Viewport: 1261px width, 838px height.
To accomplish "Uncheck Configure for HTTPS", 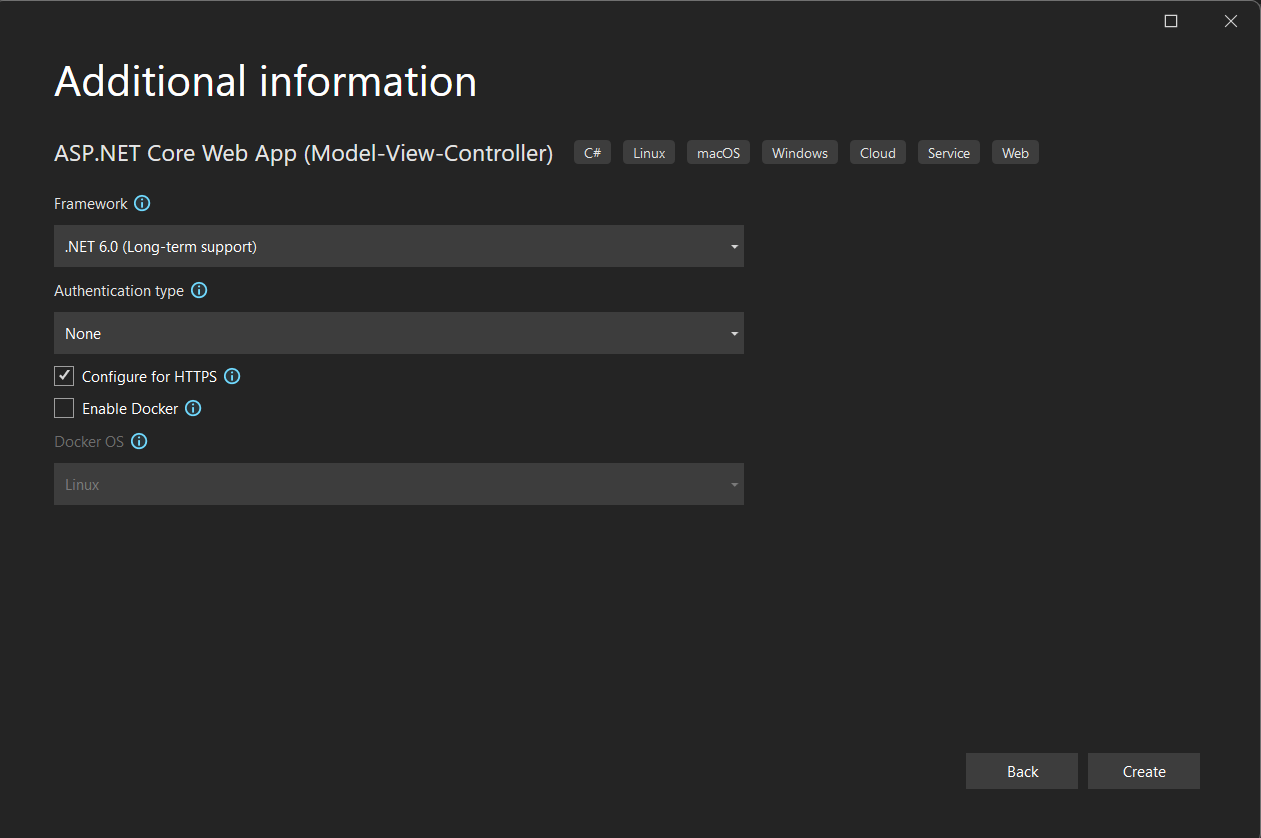I will tap(64, 376).
